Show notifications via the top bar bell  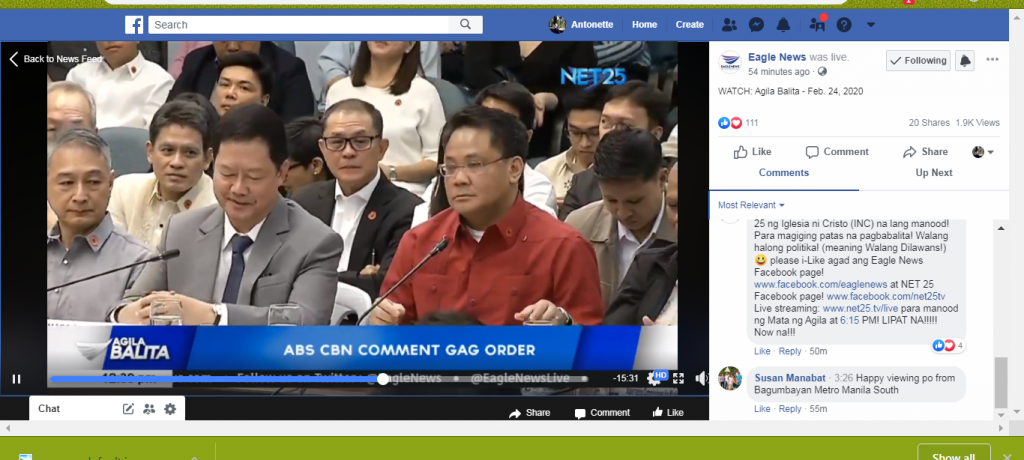(x=784, y=25)
